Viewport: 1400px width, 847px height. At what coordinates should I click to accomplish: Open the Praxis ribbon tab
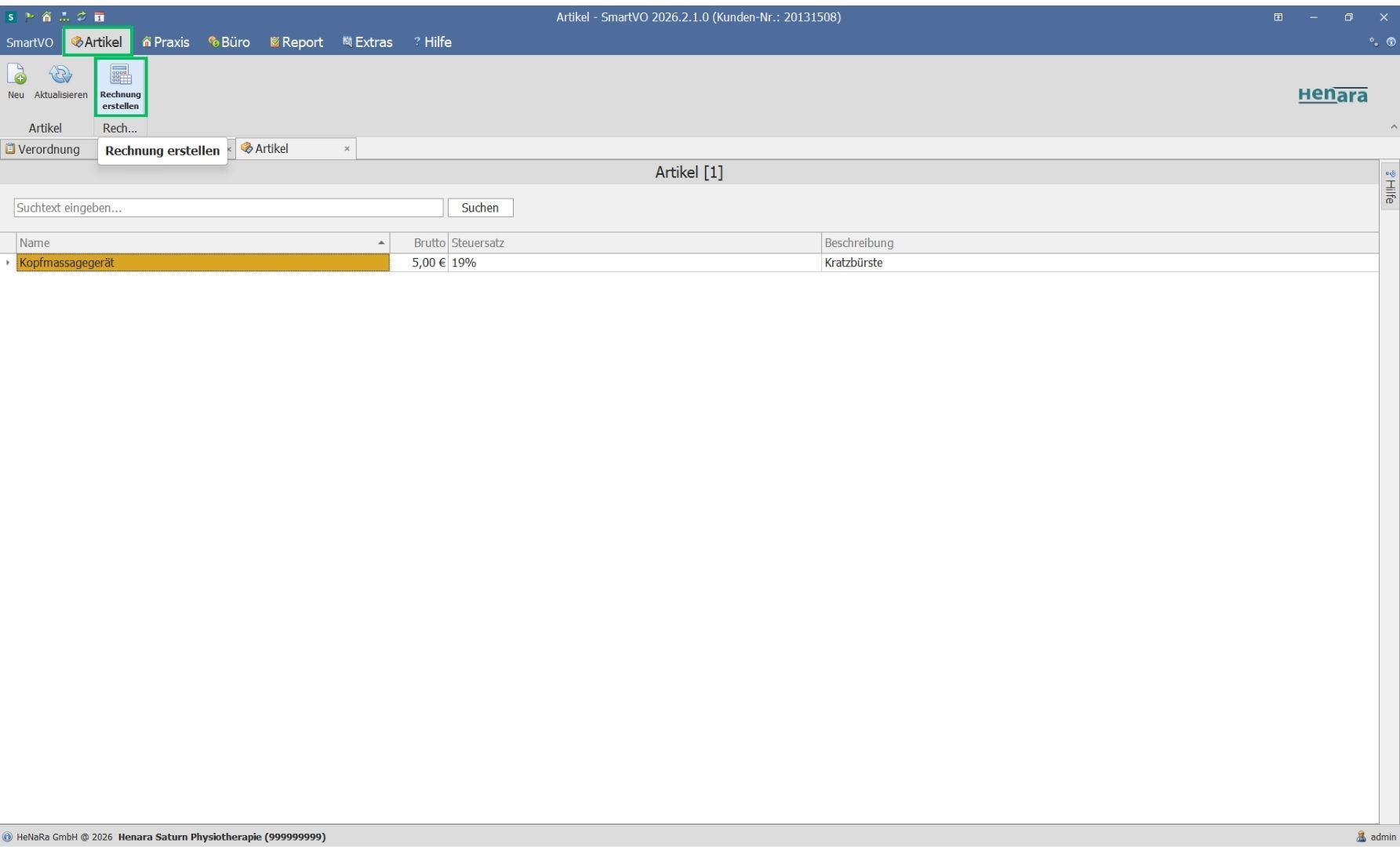165,42
